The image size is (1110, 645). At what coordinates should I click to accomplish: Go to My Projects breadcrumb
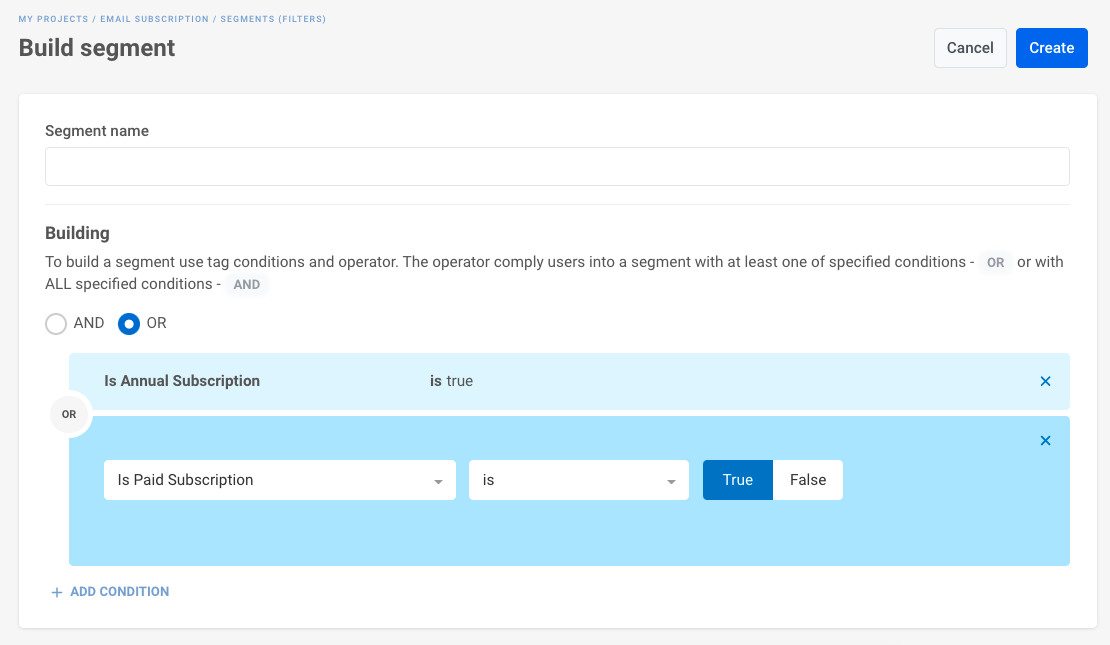(x=55, y=19)
